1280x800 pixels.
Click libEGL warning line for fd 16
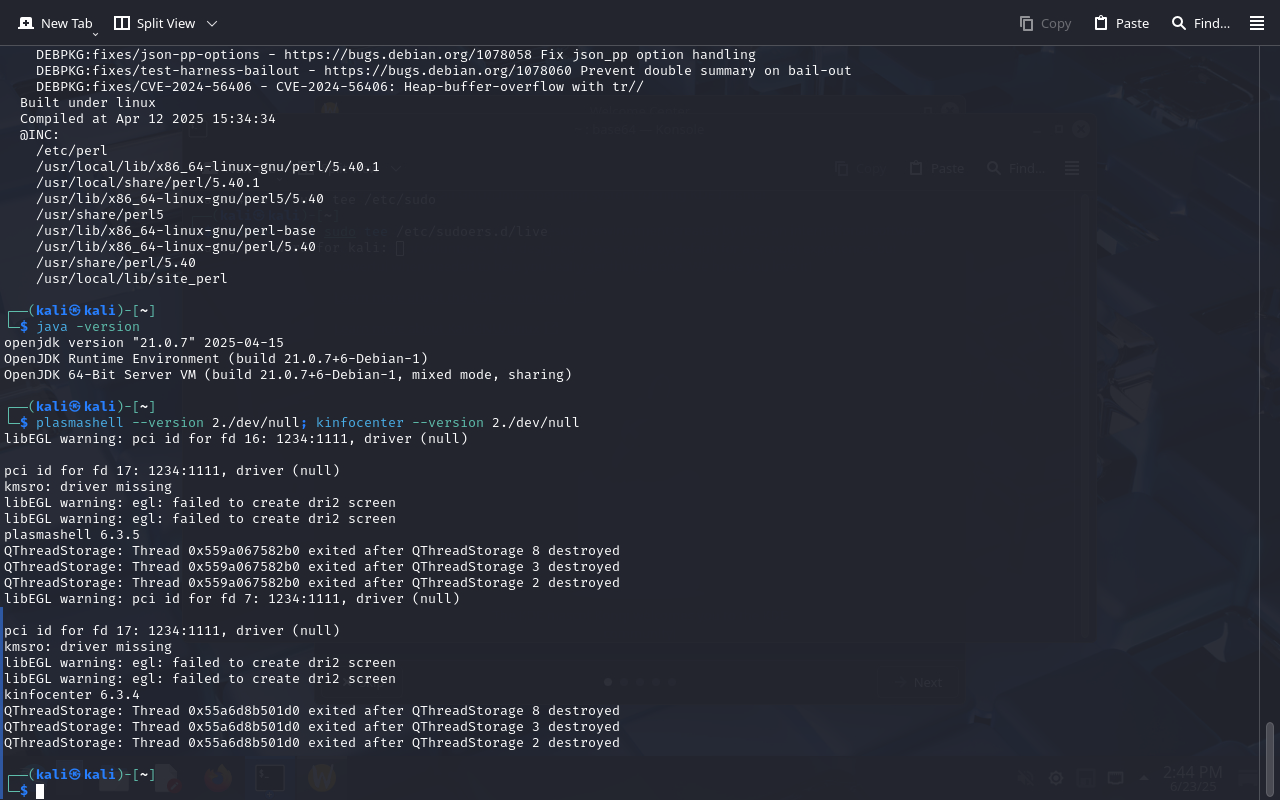(x=236, y=439)
